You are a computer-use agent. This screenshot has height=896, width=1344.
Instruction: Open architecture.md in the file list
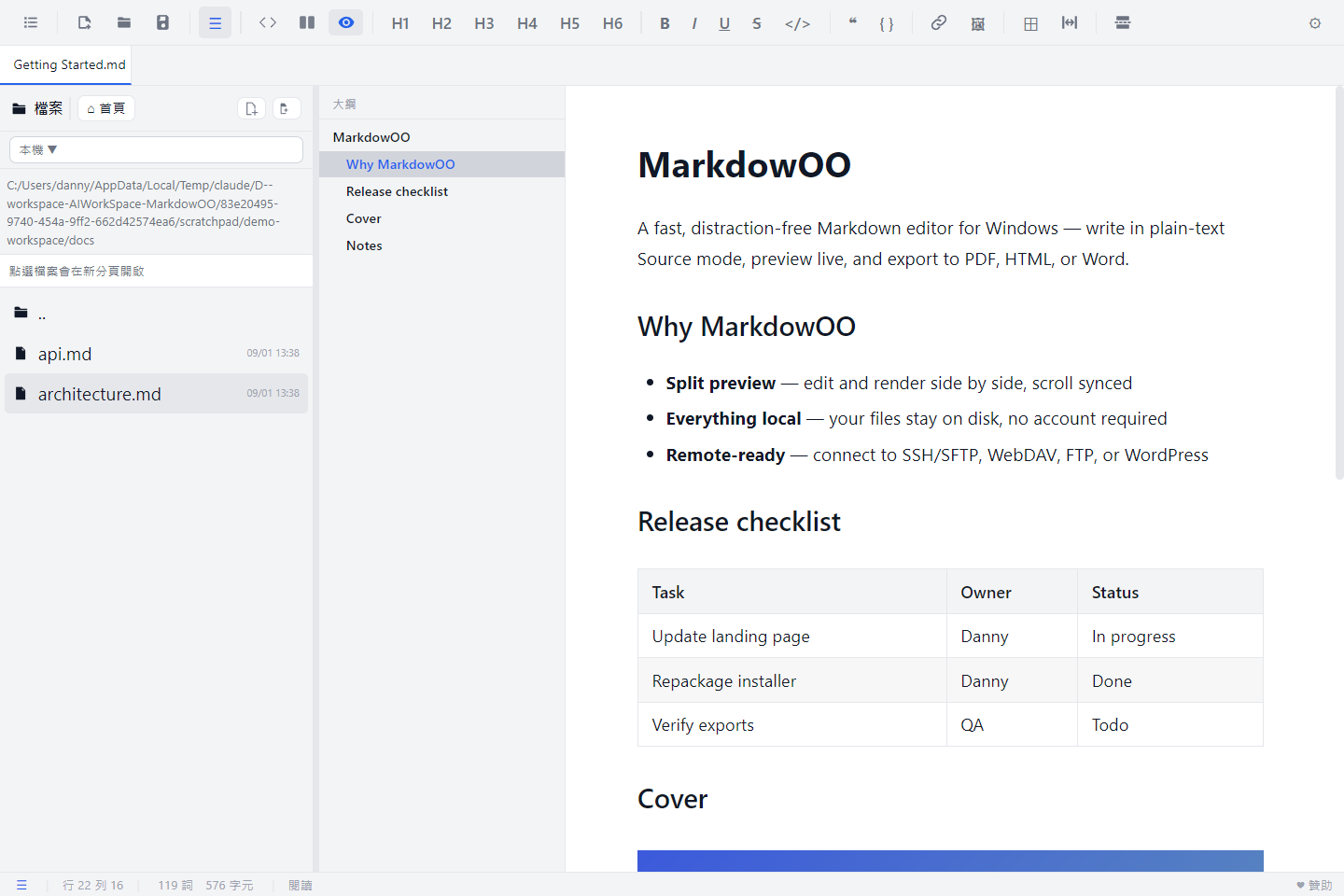pyautogui.click(x=156, y=394)
